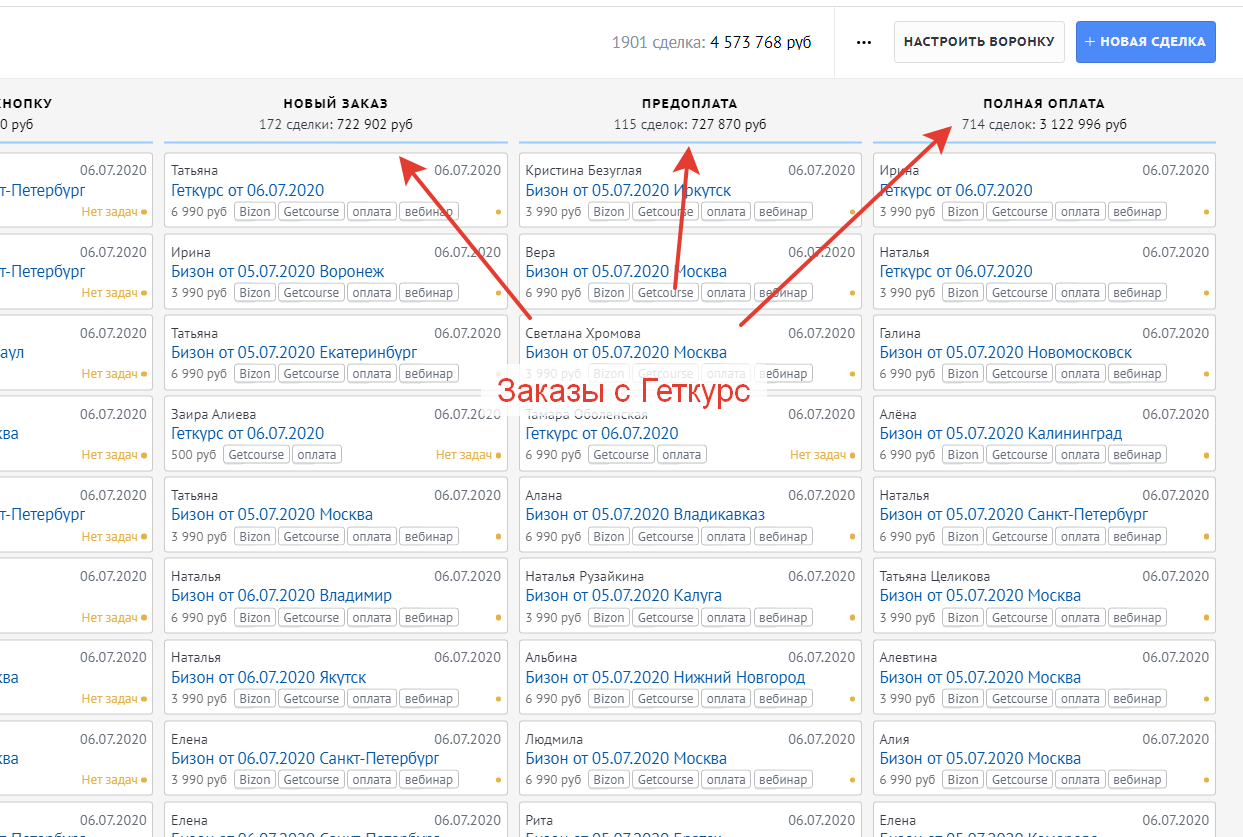Viewport: 1243px width, 837px height.
Task: Click the Нет задач label on Тамара Оболенская's deal
Action: coord(817,455)
